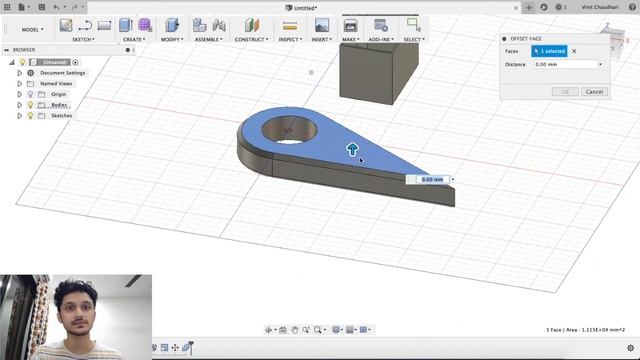Viewport: 640px width, 360px height.
Task: Open the Display Settings monitor icon
Action: click(x=336, y=330)
